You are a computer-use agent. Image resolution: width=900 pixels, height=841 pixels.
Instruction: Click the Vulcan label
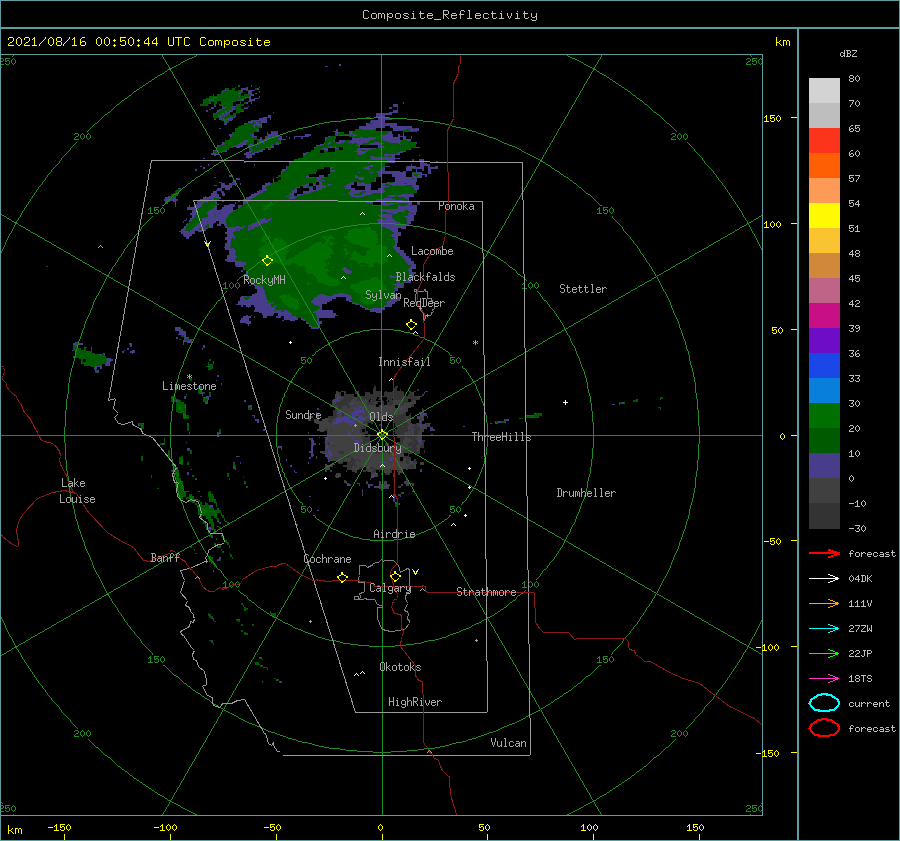point(508,743)
